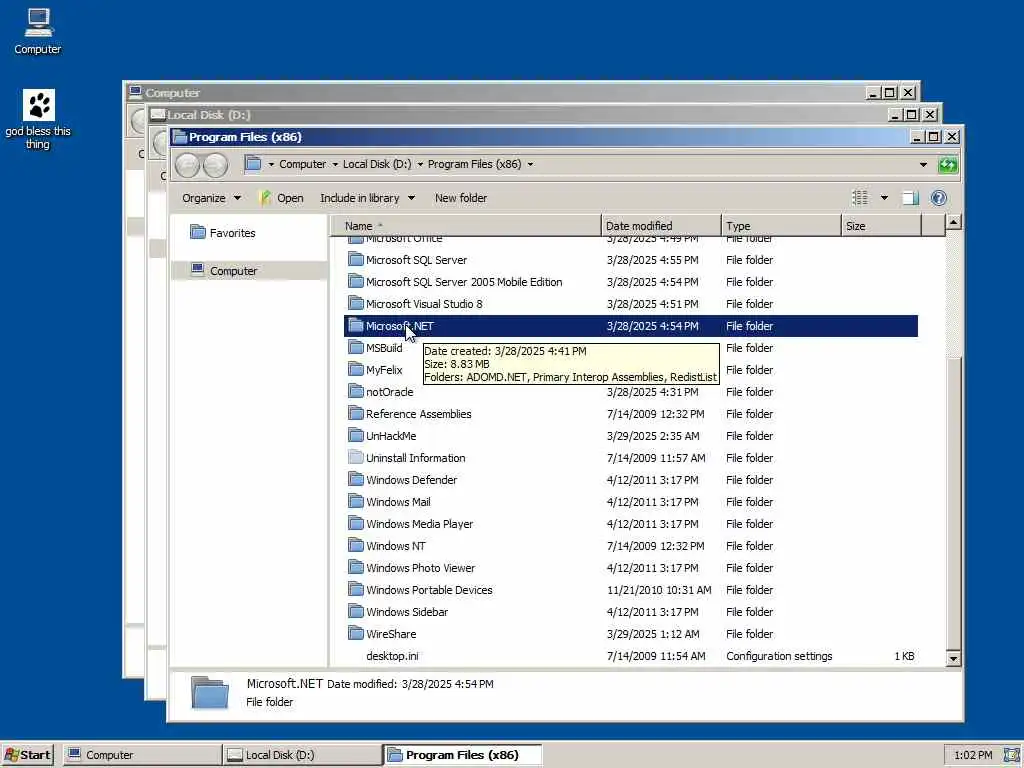Expand the arrow after Program Files (x86) breadcrumb
This screenshot has width=1024, height=768.
tap(530, 165)
